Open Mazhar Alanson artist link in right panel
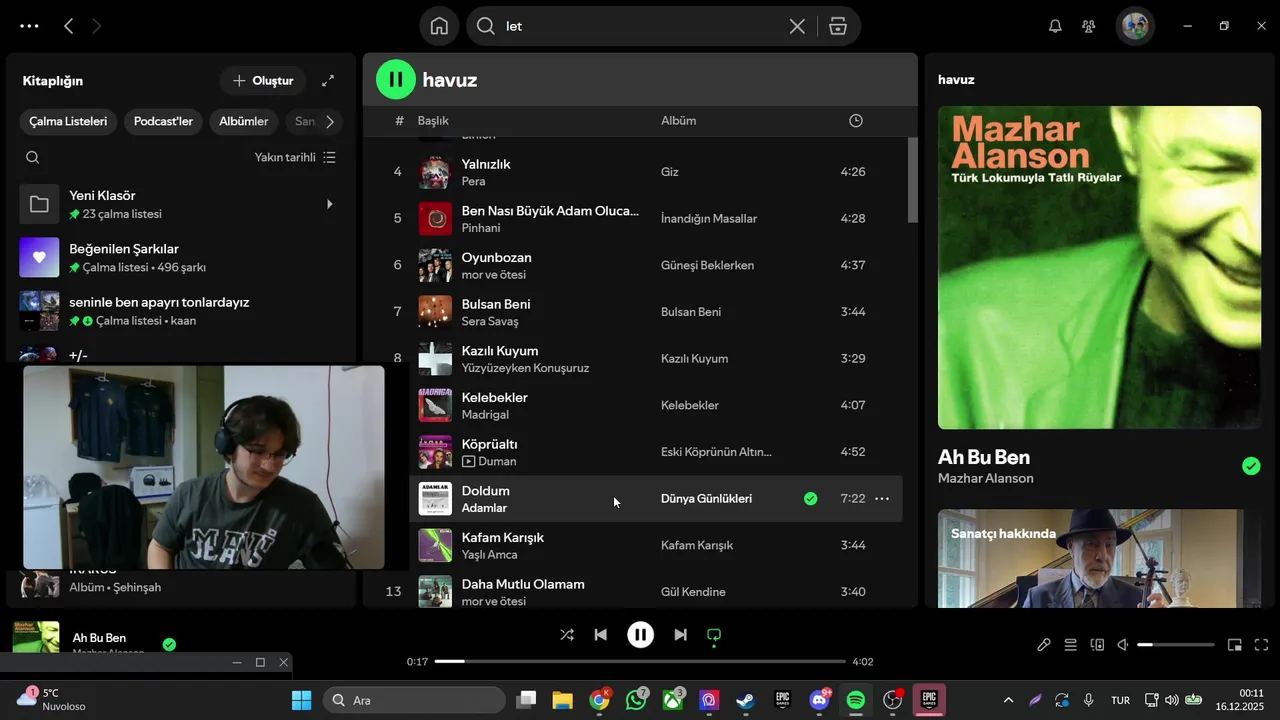Image resolution: width=1280 pixels, height=720 pixels. 985,479
